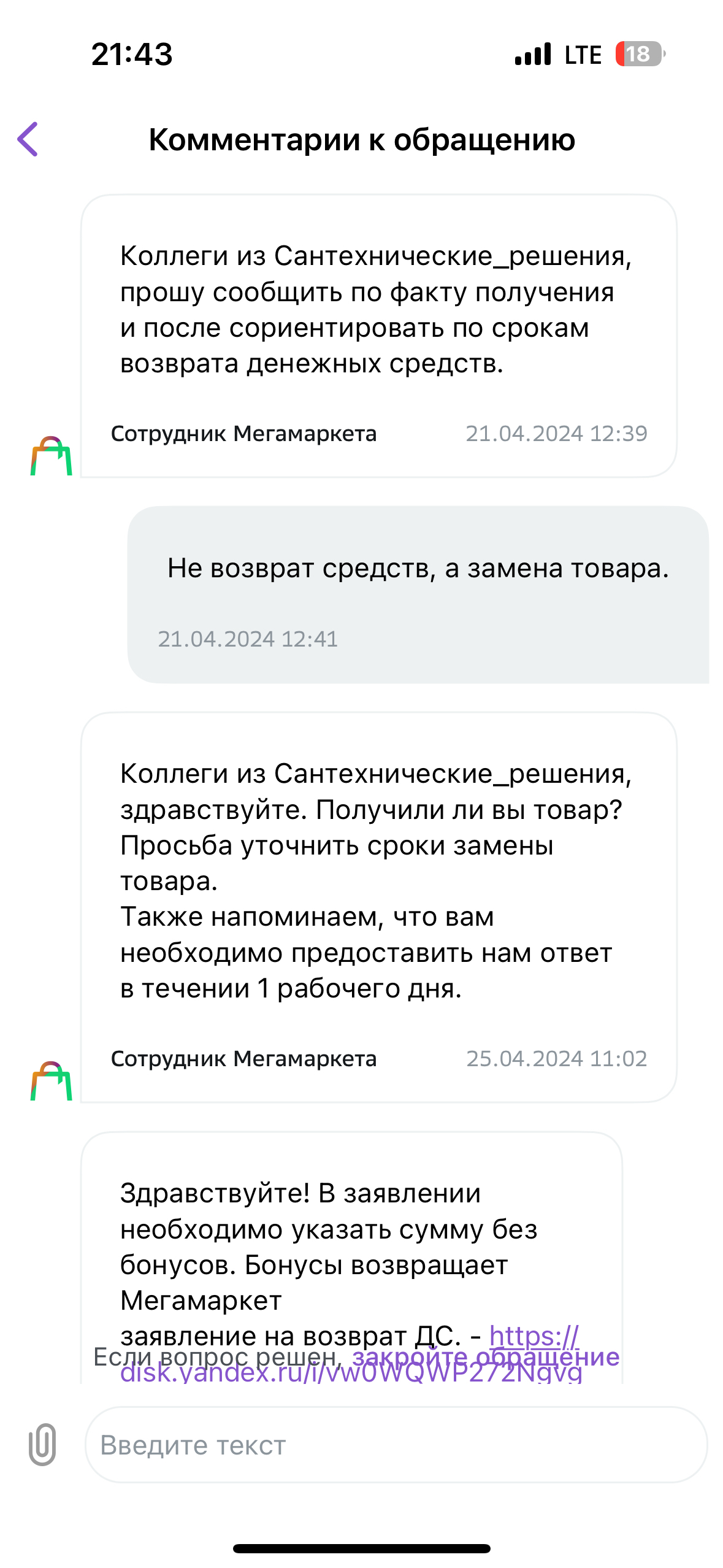Tap the battery indicator in status bar

[640, 54]
